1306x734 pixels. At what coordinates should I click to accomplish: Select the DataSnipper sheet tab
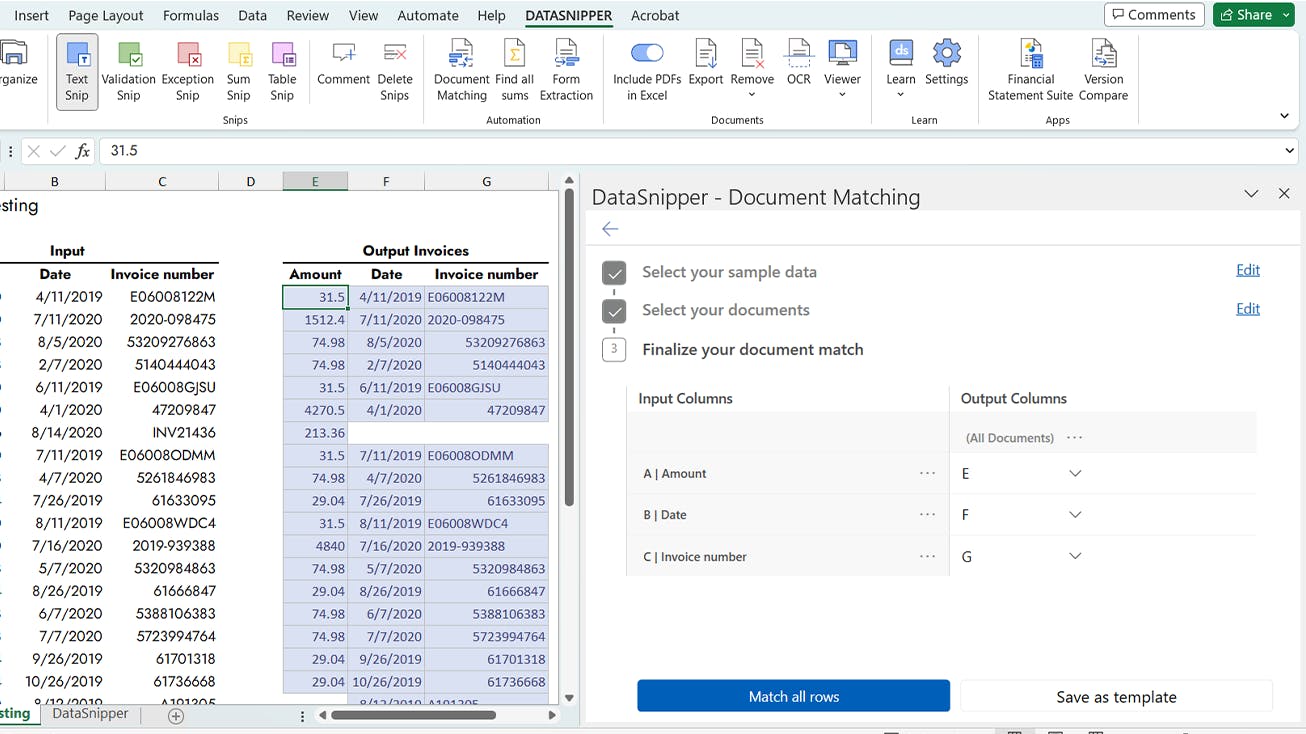point(90,714)
